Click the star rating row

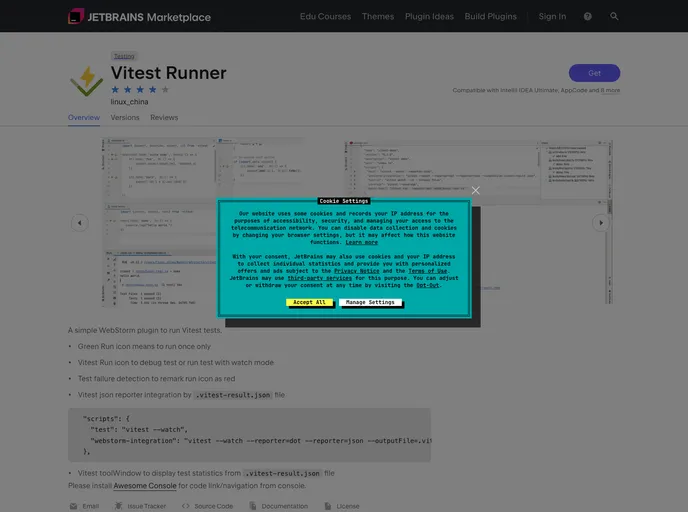pyautogui.click(x=140, y=90)
